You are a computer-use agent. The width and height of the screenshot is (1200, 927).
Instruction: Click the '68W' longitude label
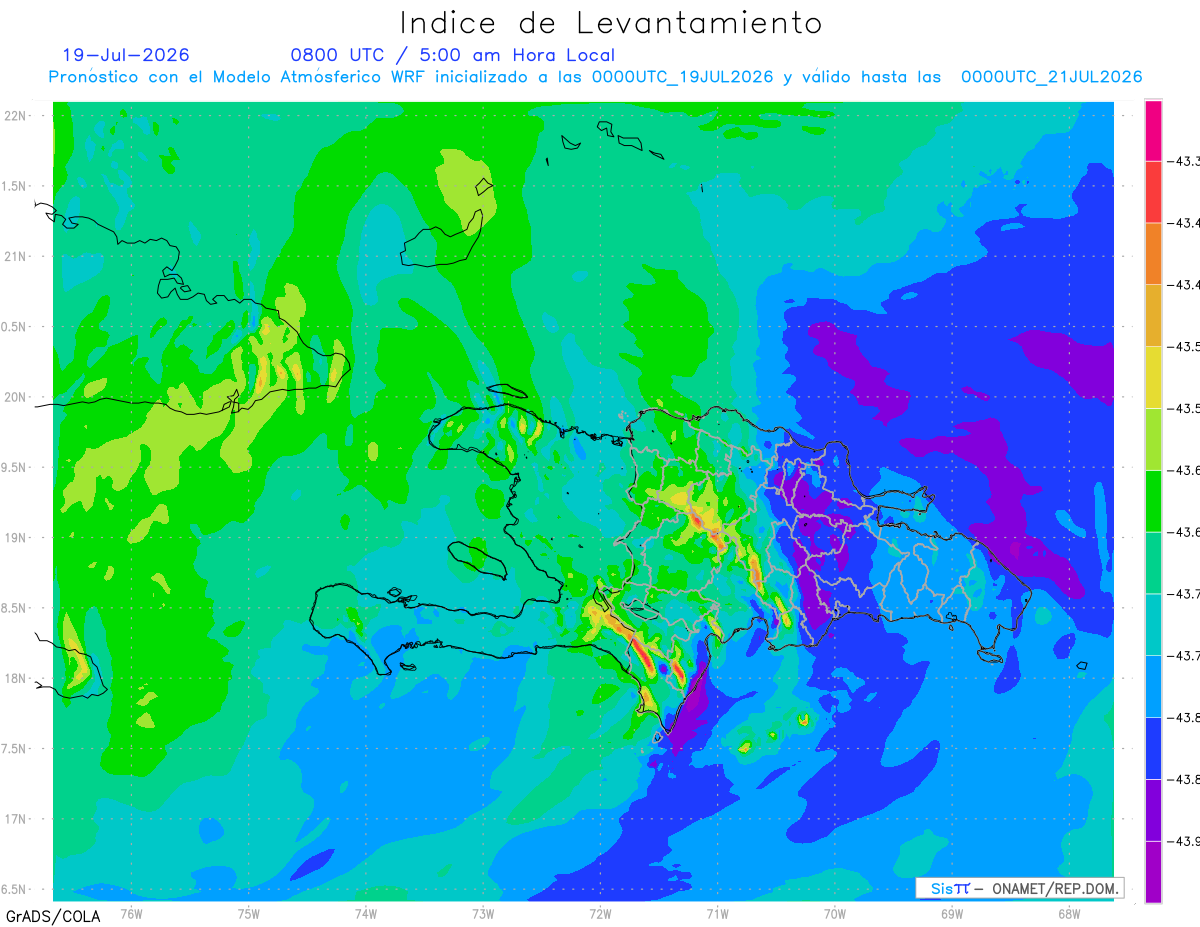tap(1069, 913)
